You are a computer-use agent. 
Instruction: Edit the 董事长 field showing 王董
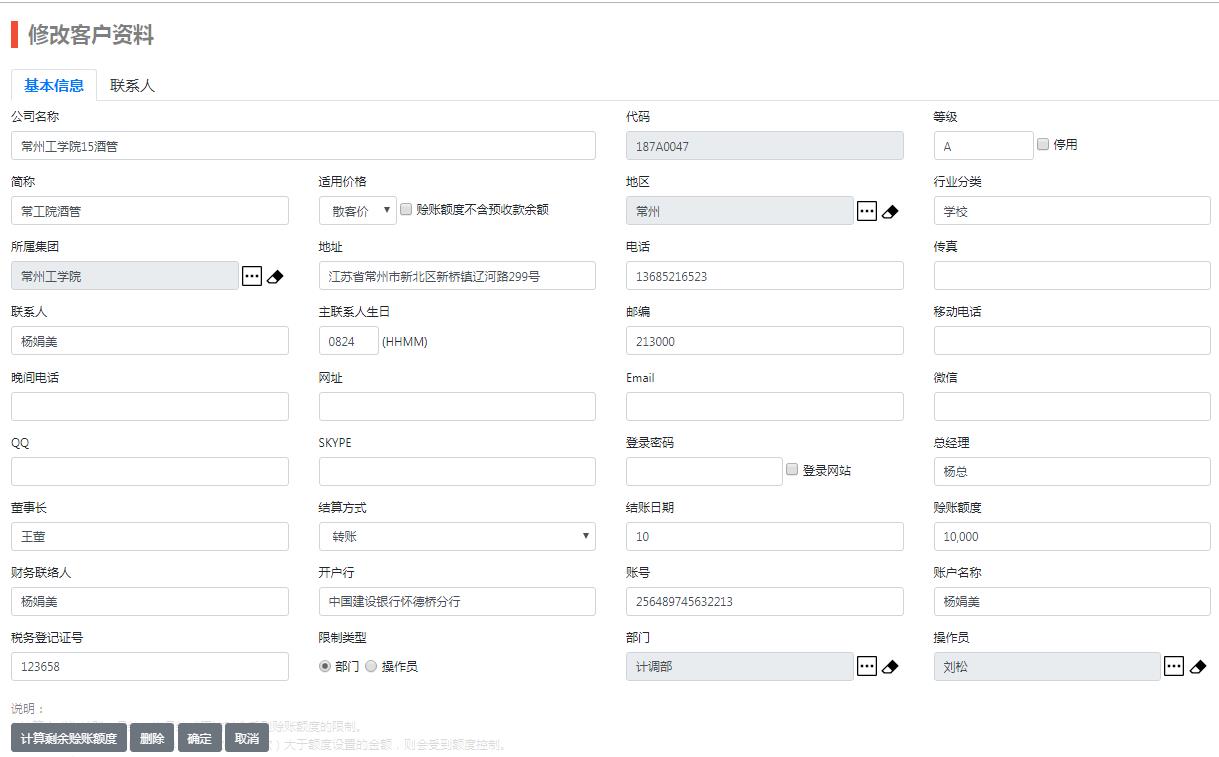tap(150, 536)
